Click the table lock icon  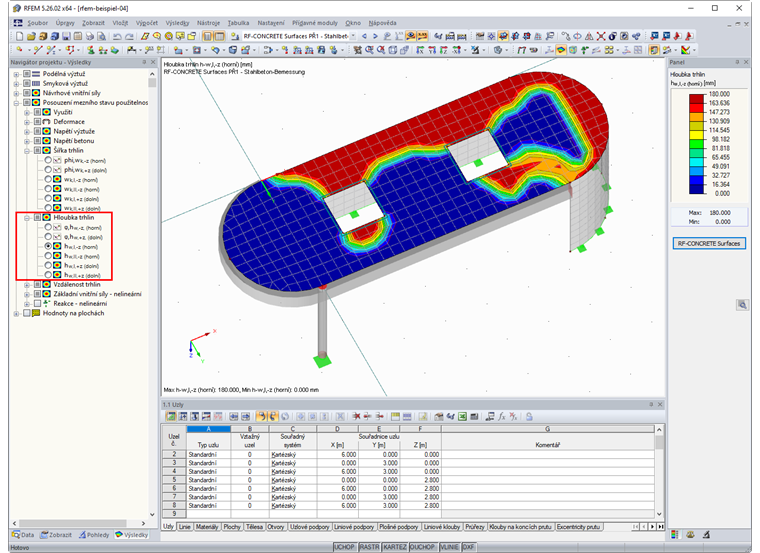[529, 416]
